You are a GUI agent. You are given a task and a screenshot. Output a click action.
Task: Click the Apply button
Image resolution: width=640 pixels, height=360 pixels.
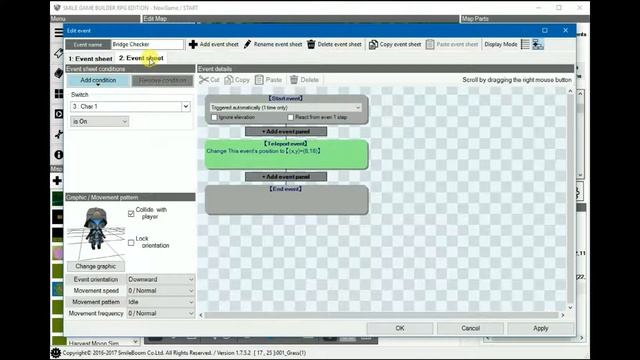pyautogui.click(x=540, y=328)
